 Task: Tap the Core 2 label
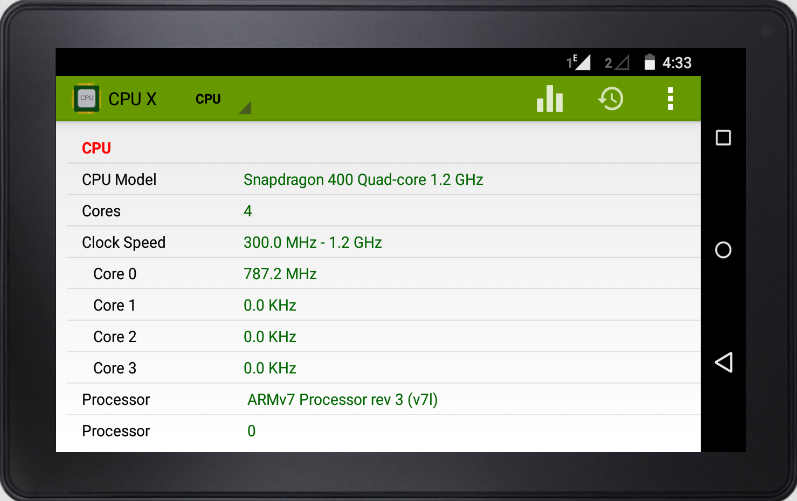115,337
